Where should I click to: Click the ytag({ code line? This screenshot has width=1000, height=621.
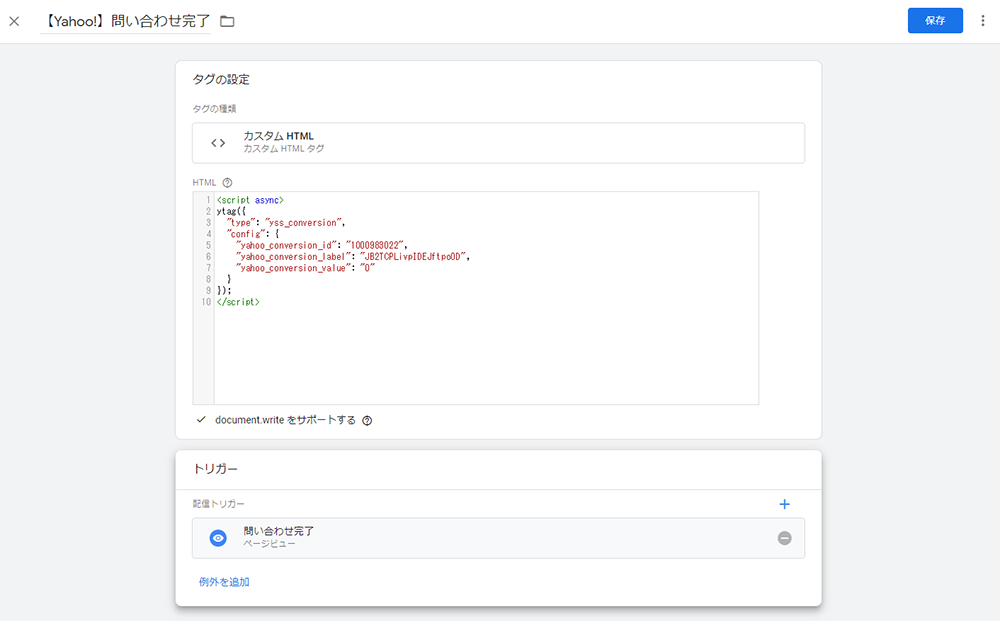click(x=231, y=212)
